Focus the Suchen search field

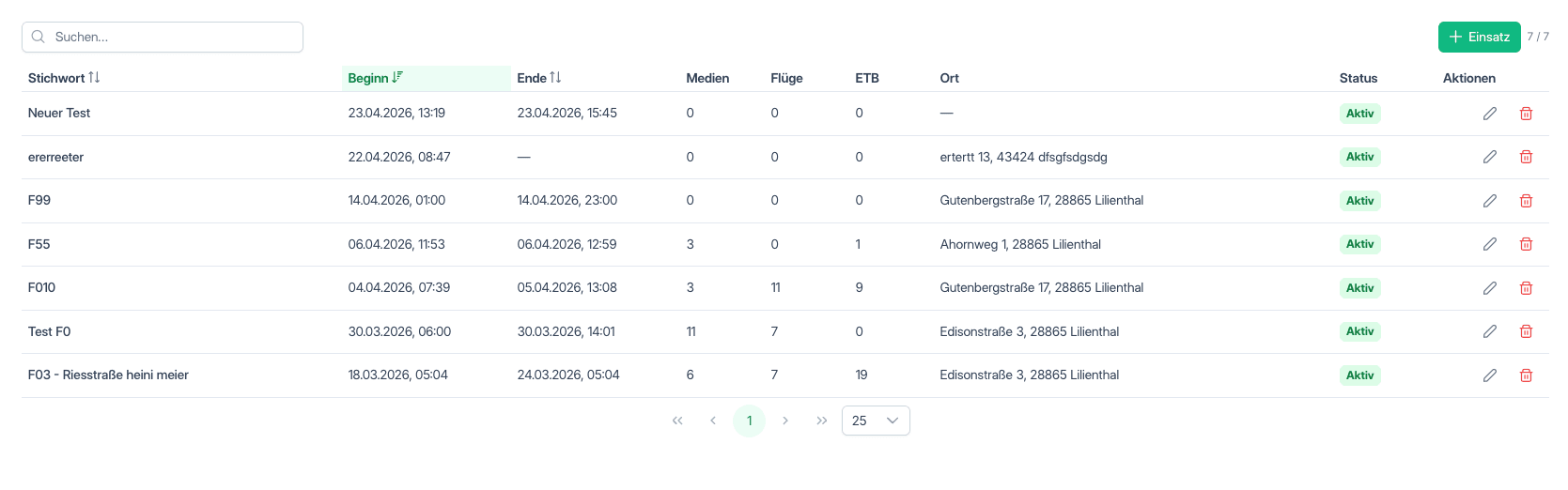tap(163, 37)
